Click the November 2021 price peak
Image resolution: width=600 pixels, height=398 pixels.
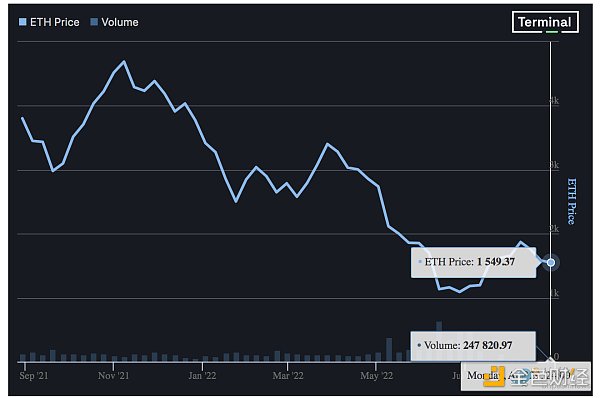pyautogui.click(x=124, y=61)
